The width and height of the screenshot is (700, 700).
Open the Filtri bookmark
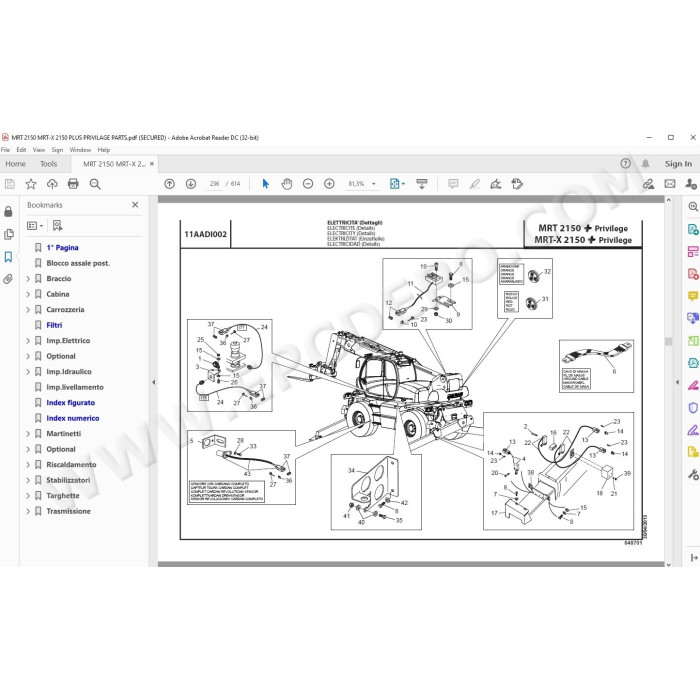click(54, 325)
